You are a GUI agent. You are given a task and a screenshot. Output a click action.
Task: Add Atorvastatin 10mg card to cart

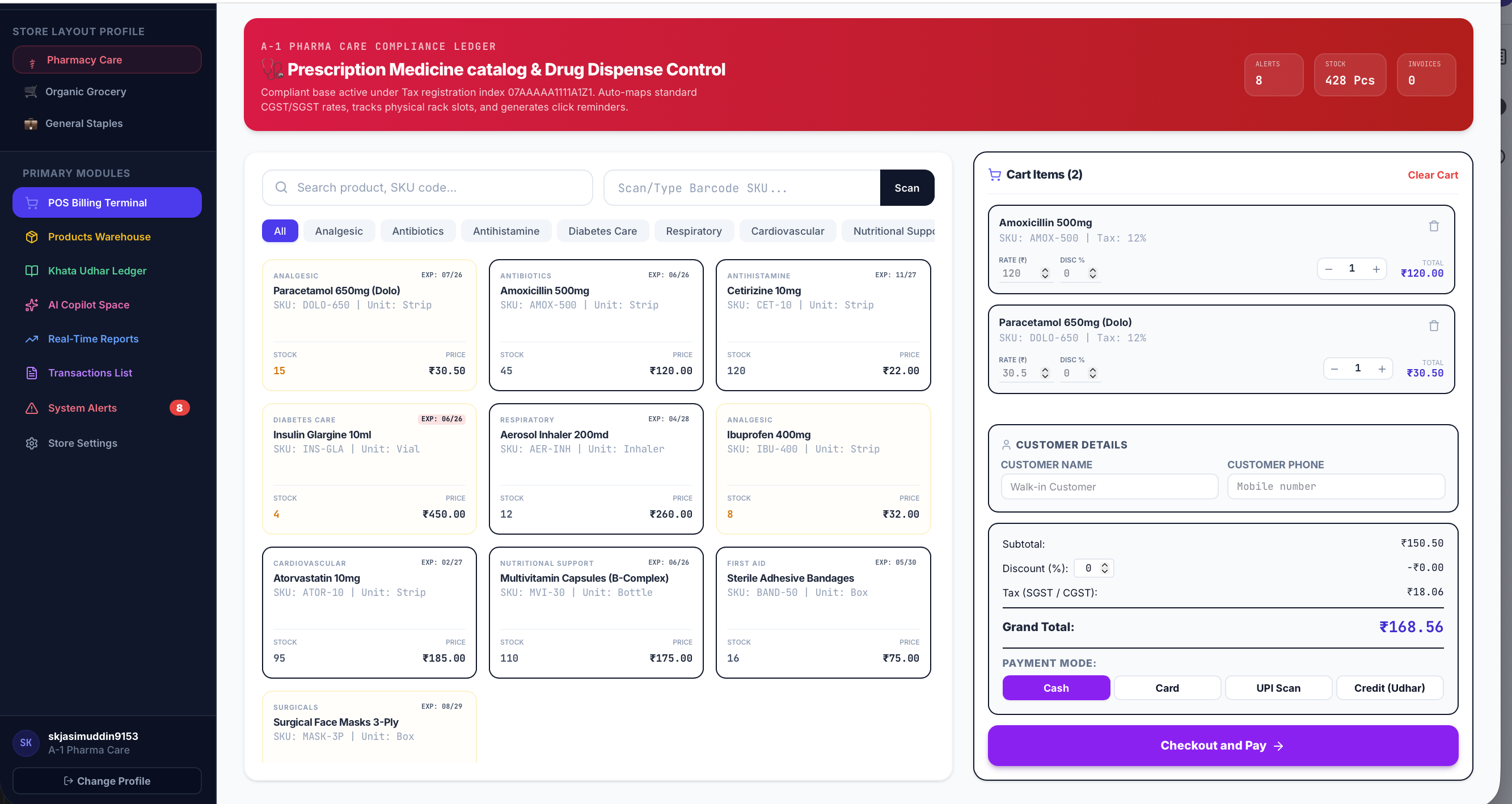369,612
